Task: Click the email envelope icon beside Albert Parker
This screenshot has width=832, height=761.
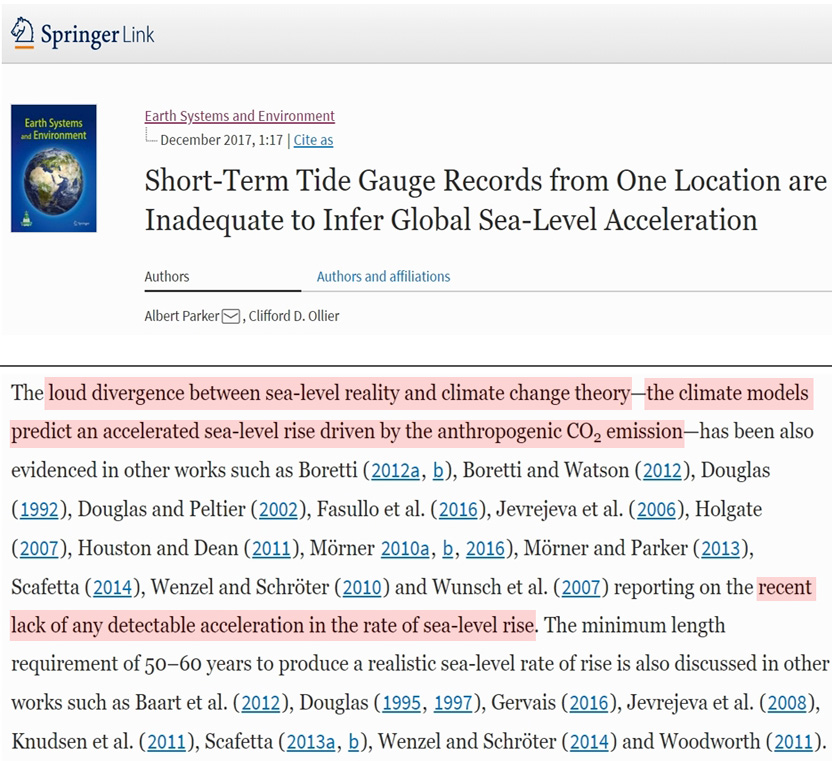Action: (231, 317)
